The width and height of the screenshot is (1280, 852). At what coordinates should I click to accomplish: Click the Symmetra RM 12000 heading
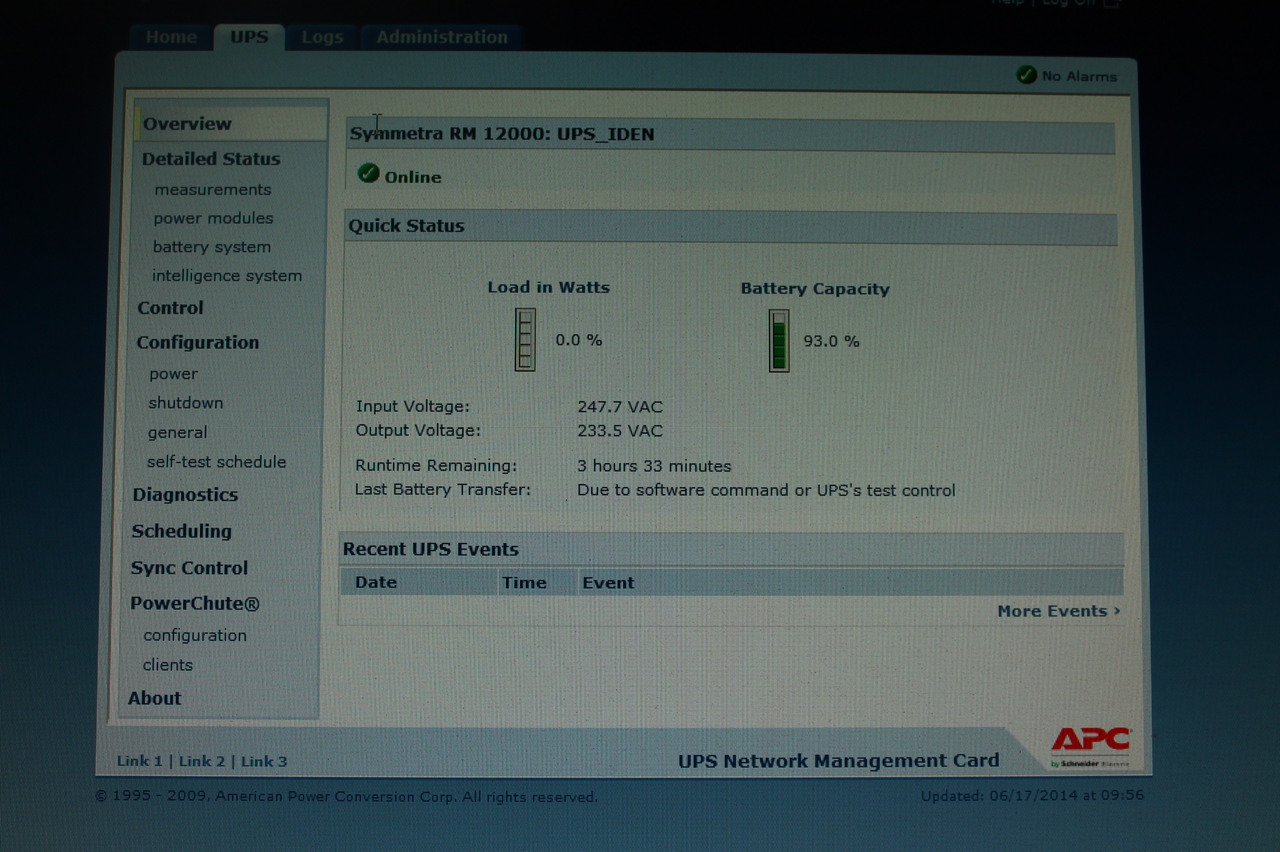[x=502, y=134]
